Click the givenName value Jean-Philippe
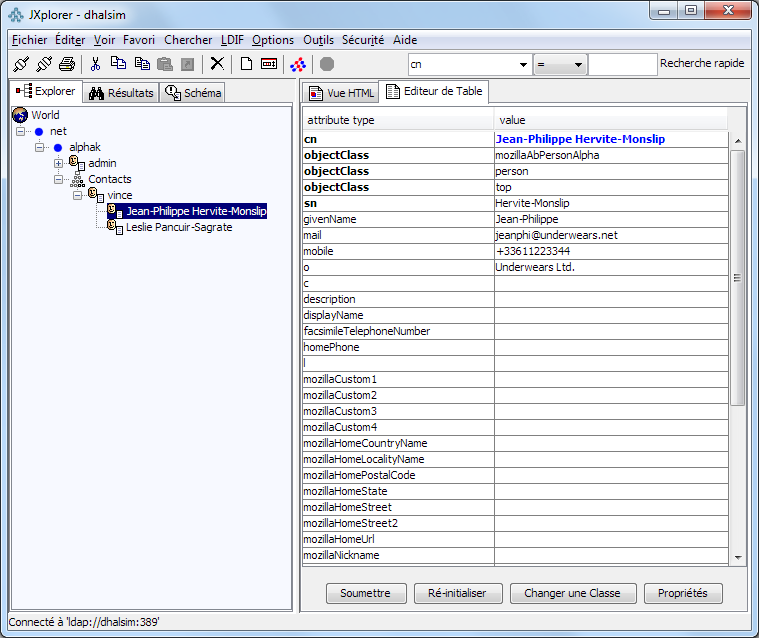759x638 pixels. tap(611, 219)
